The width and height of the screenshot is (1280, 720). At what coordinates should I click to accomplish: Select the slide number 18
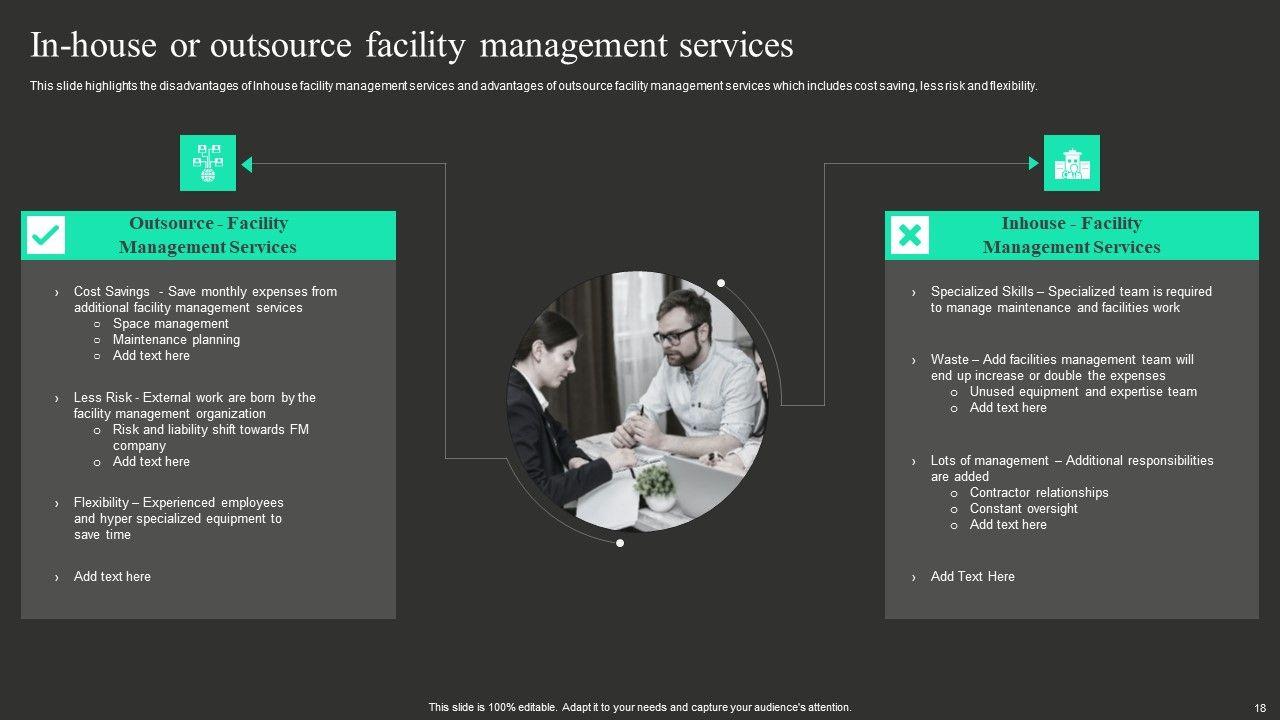pyautogui.click(x=1259, y=708)
